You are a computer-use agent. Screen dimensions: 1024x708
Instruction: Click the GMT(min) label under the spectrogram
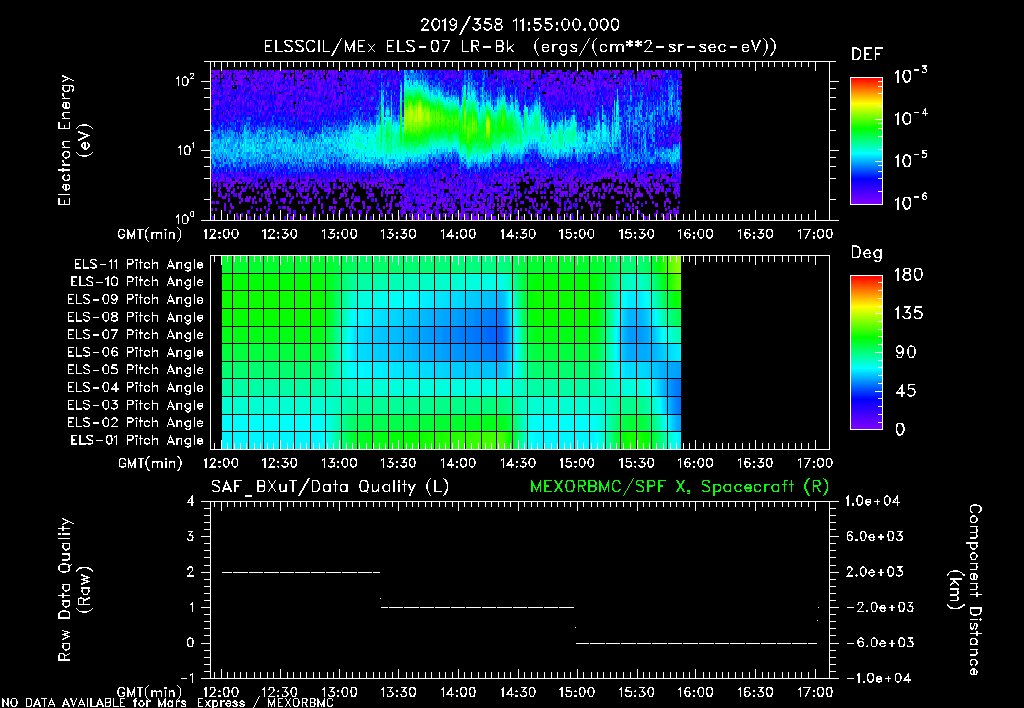point(150,234)
